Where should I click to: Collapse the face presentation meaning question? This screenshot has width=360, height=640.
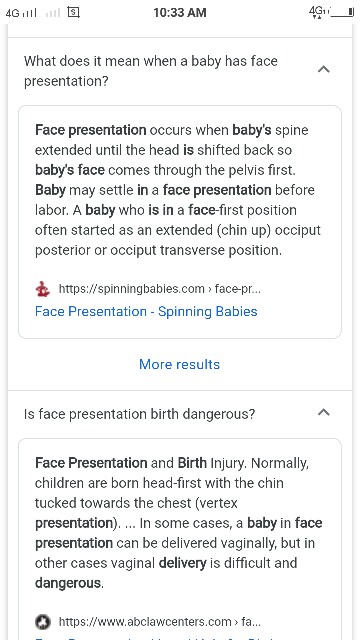click(323, 69)
